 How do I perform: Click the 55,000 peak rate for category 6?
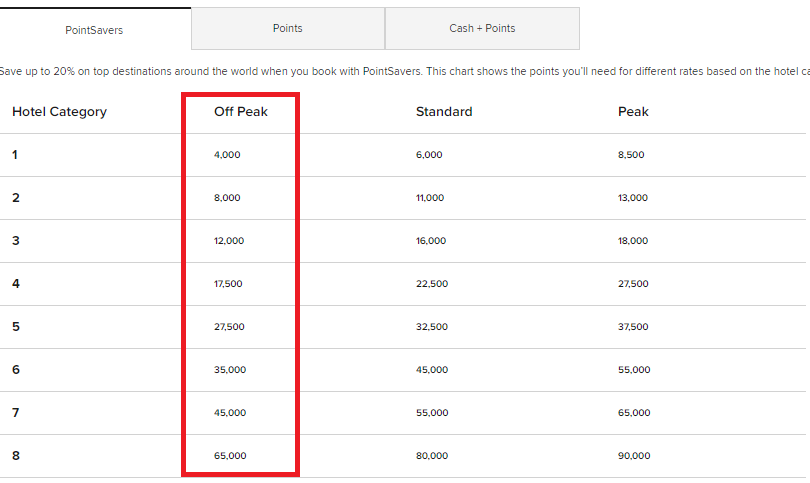point(634,369)
